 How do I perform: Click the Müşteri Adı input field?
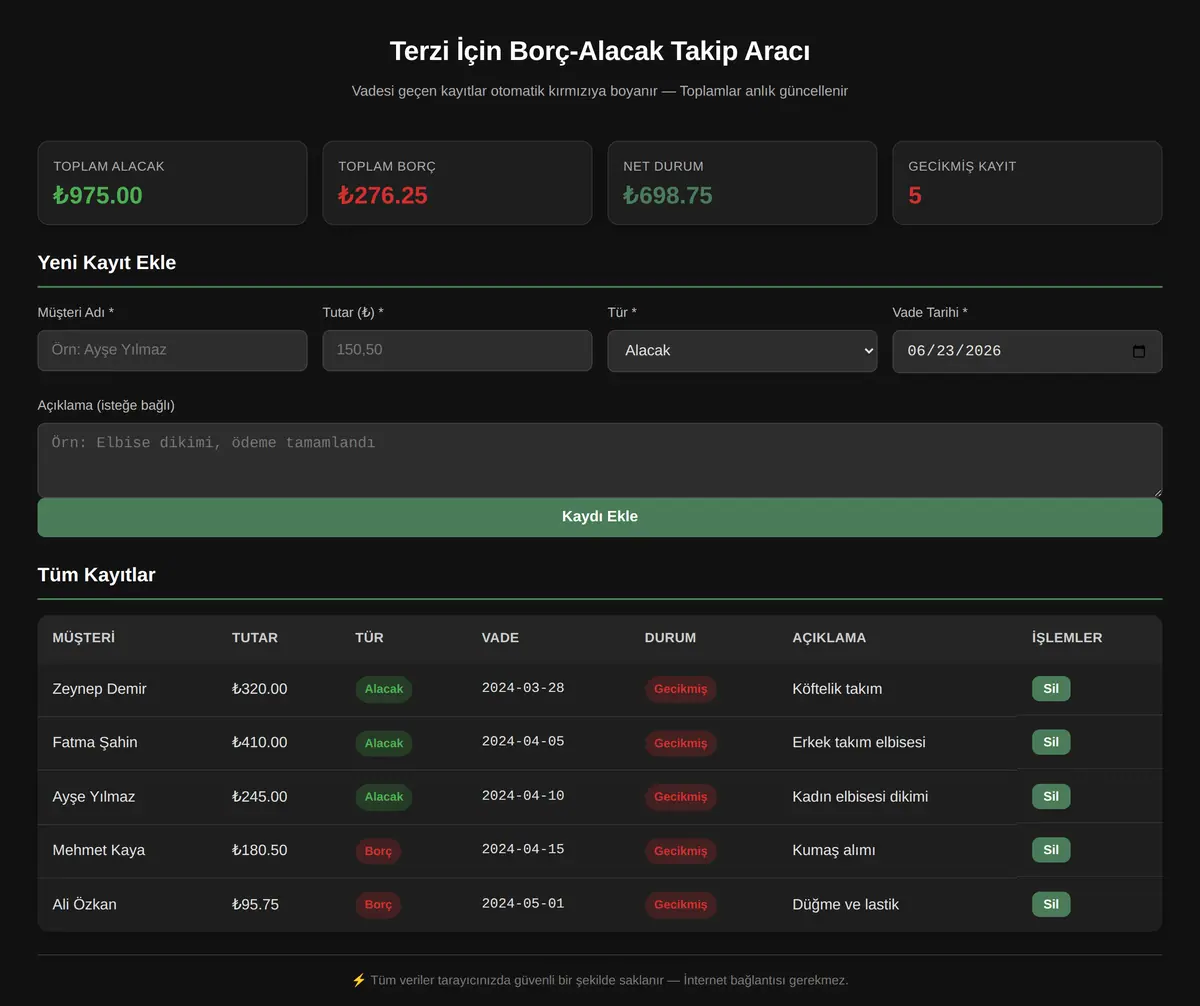[172, 351]
